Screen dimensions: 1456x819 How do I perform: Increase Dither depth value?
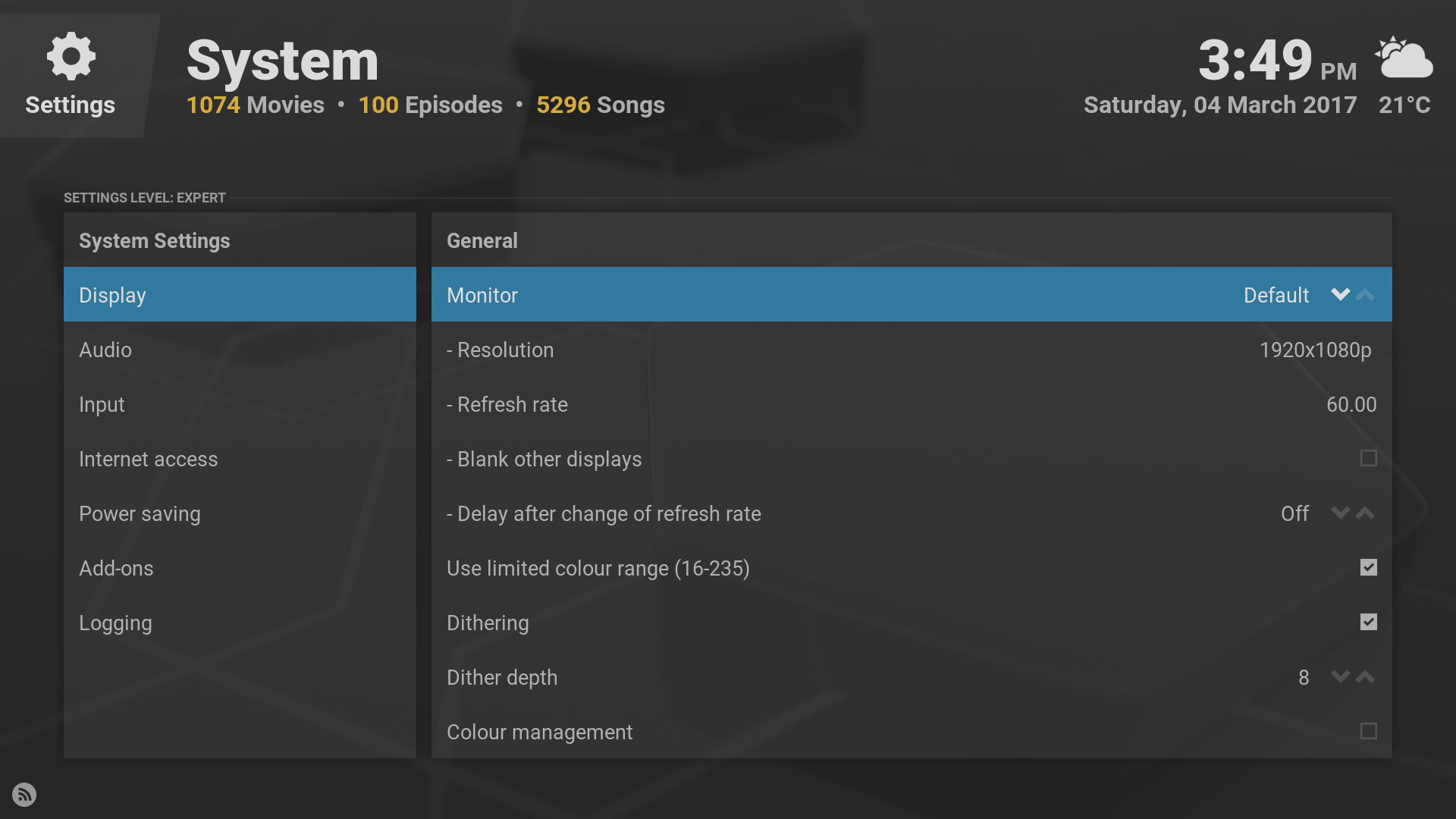point(1365,677)
